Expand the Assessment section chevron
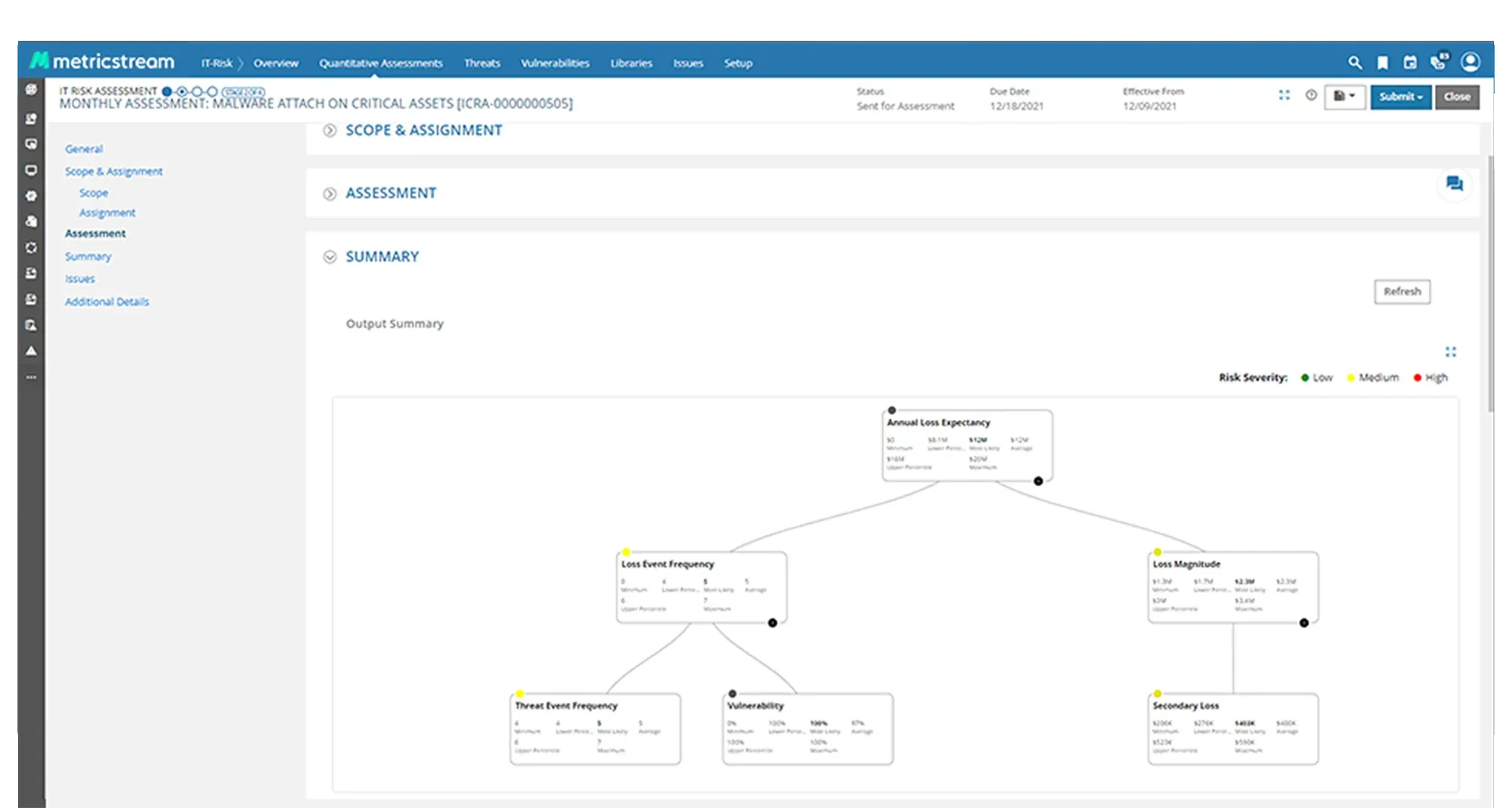This screenshot has height=808, width=1512. click(x=330, y=194)
